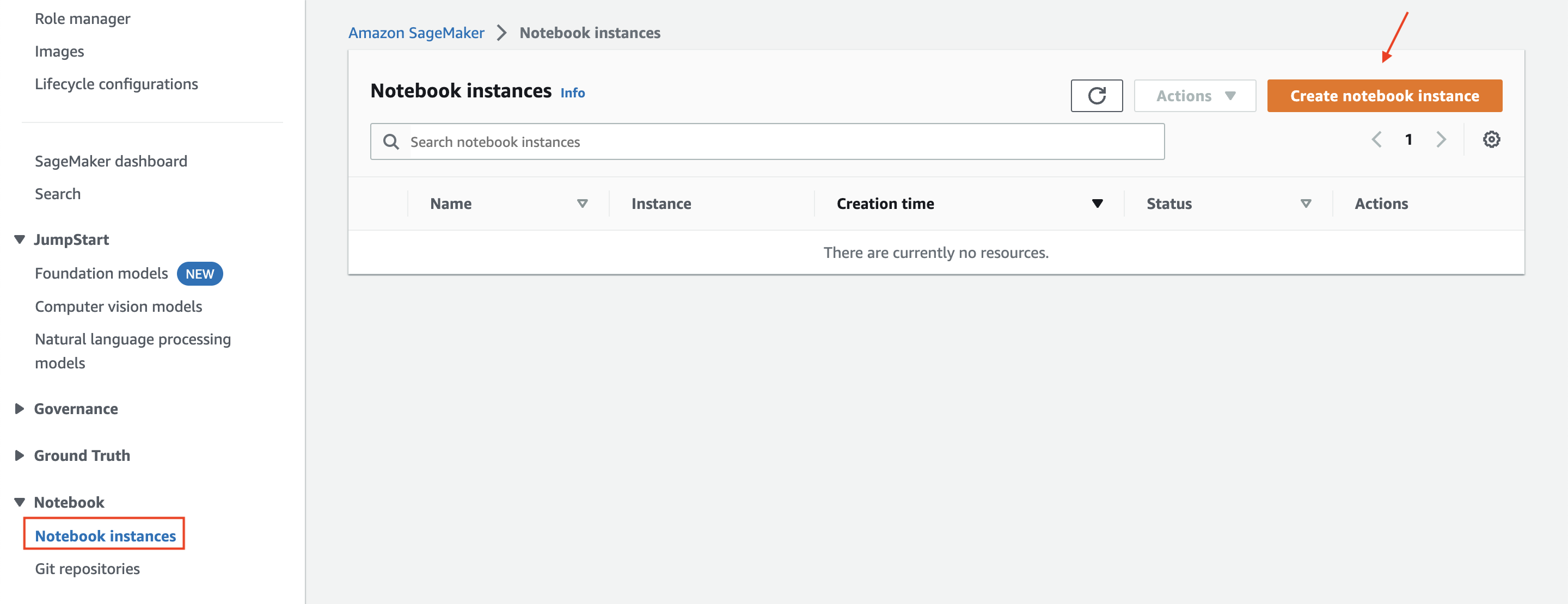This screenshot has width=1568, height=604.
Task: Sort table by the Name column arrow
Action: (x=583, y=204)
